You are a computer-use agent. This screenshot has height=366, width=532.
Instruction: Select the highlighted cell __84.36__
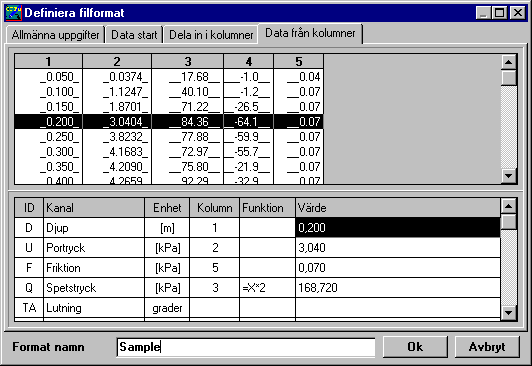[188, 121]
